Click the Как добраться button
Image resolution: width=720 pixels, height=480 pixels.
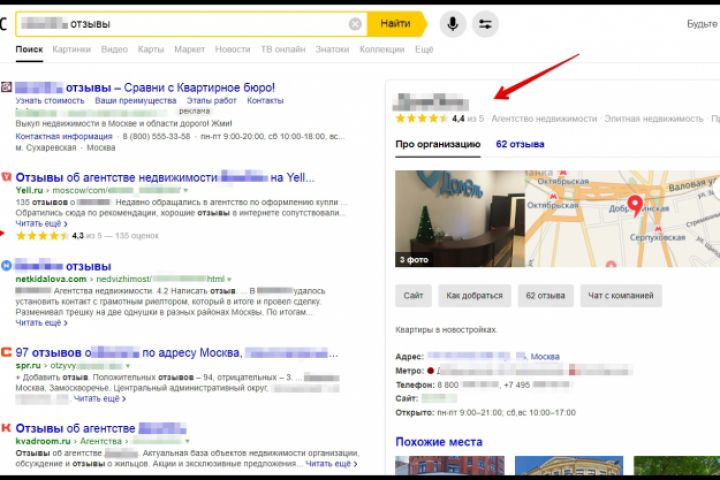474,295
